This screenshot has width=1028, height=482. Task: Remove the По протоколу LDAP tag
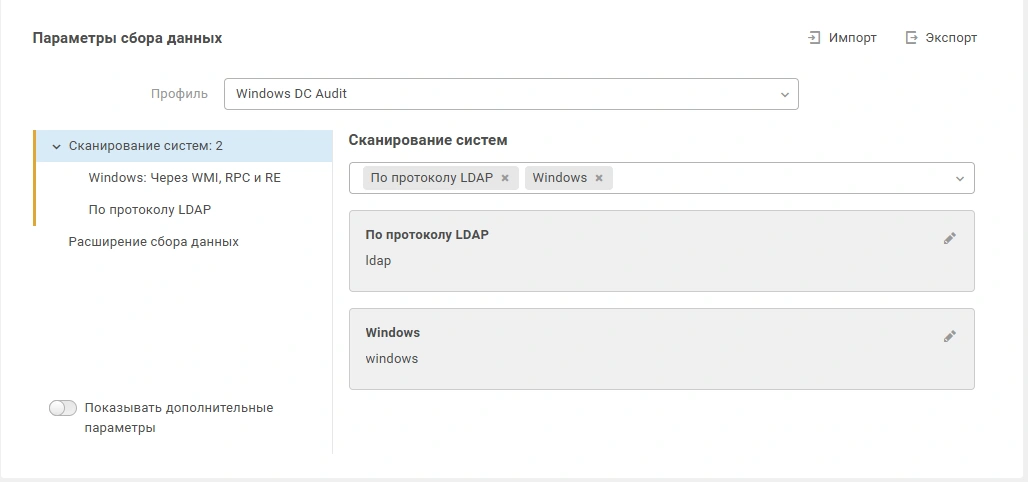pyautogui.click(x=505, y=178)
